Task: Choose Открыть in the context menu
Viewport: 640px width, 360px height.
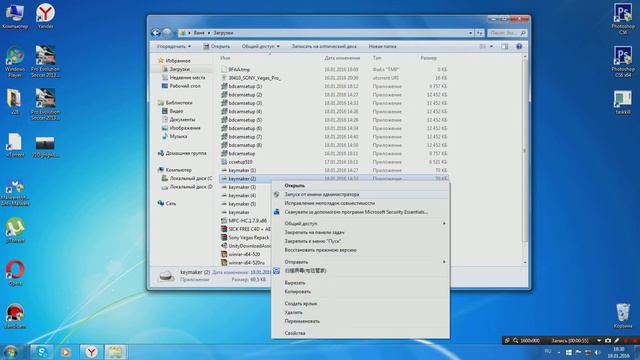Action: (295, 186)
